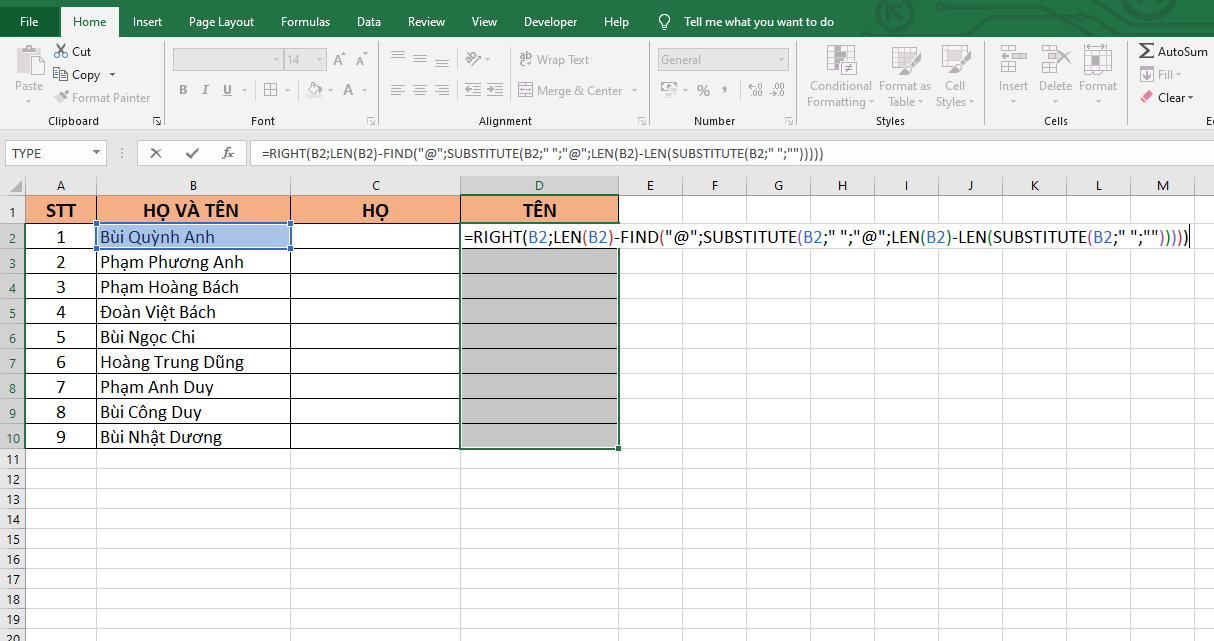Screen dimensions: 1214x641
Task: Open the Page Layout tab
Action: pos(221,21)
